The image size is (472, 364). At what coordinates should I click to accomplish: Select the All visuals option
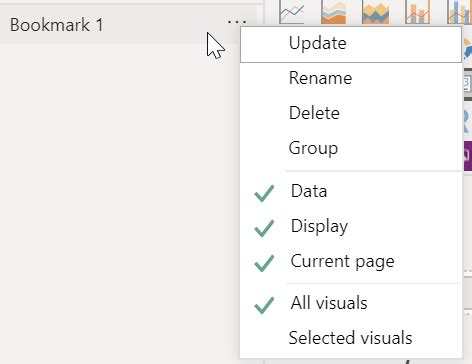coord(351,303)
